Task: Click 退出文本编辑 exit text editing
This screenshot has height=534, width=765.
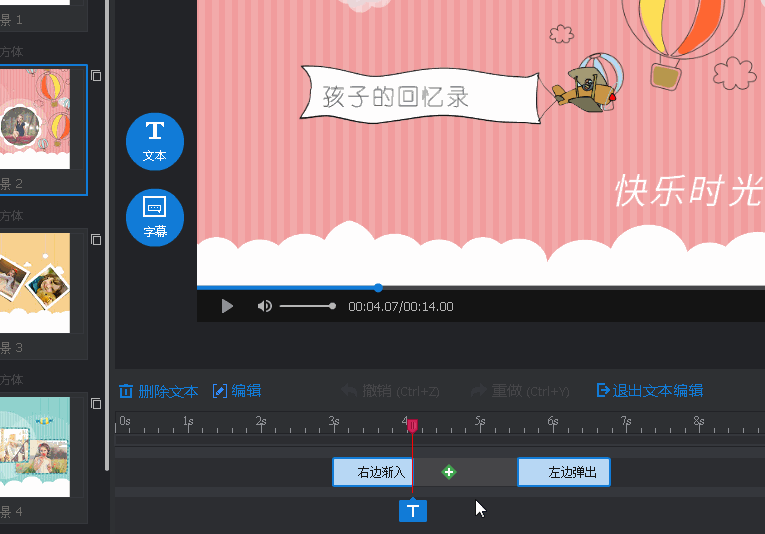Action: 650,391
